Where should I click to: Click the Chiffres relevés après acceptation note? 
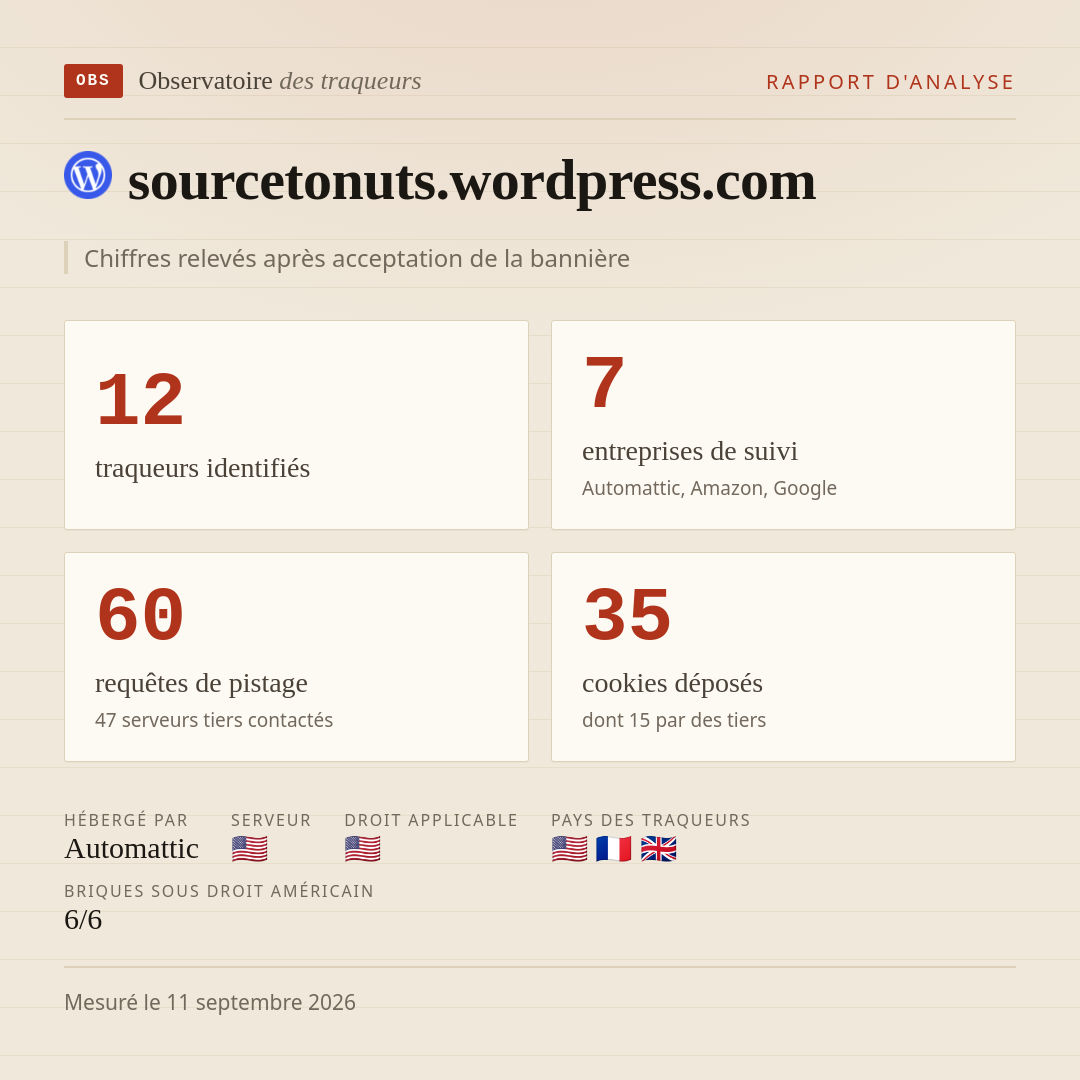click(x=357, y=258)
